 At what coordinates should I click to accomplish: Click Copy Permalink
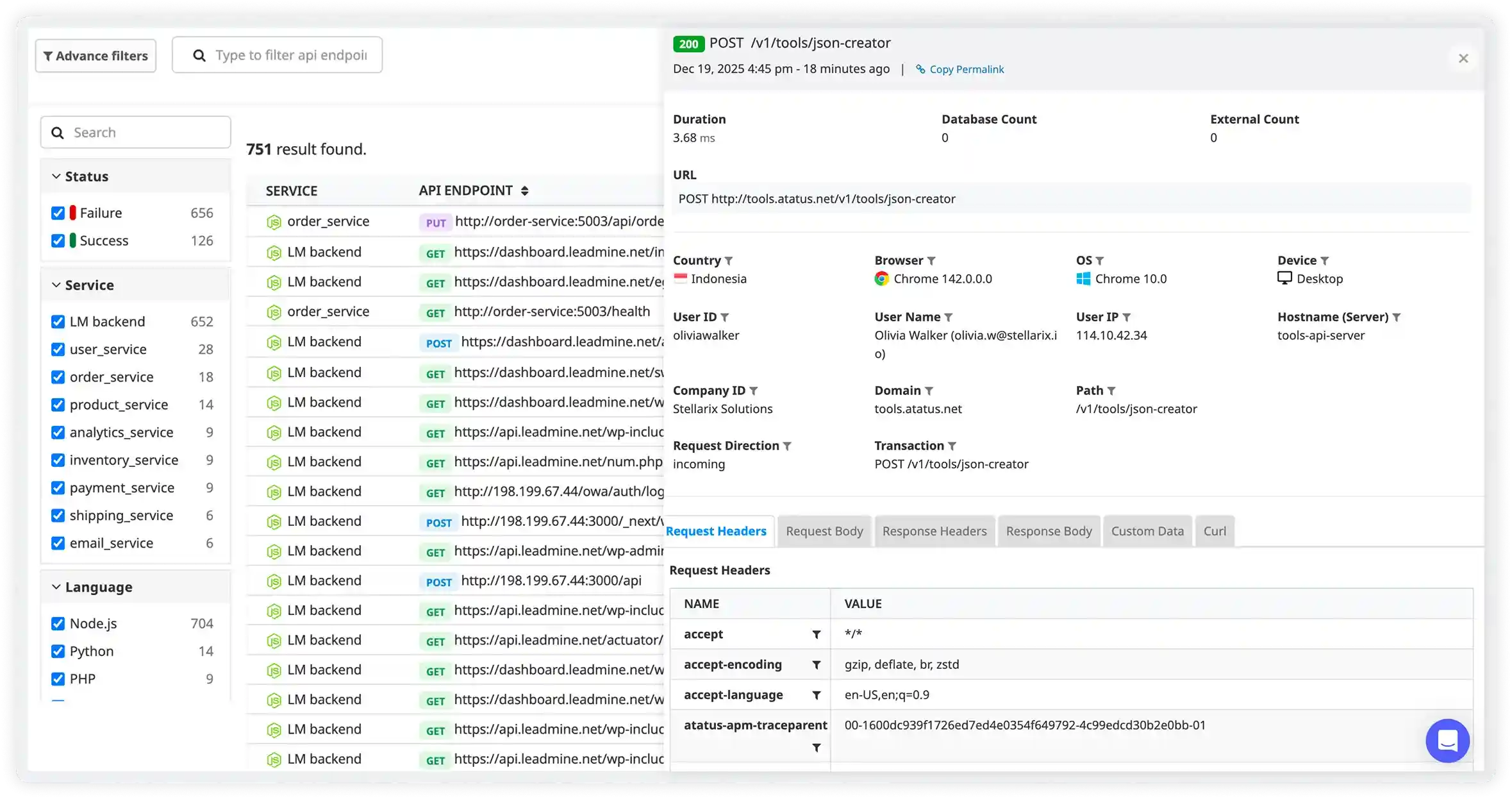[960, 69]
